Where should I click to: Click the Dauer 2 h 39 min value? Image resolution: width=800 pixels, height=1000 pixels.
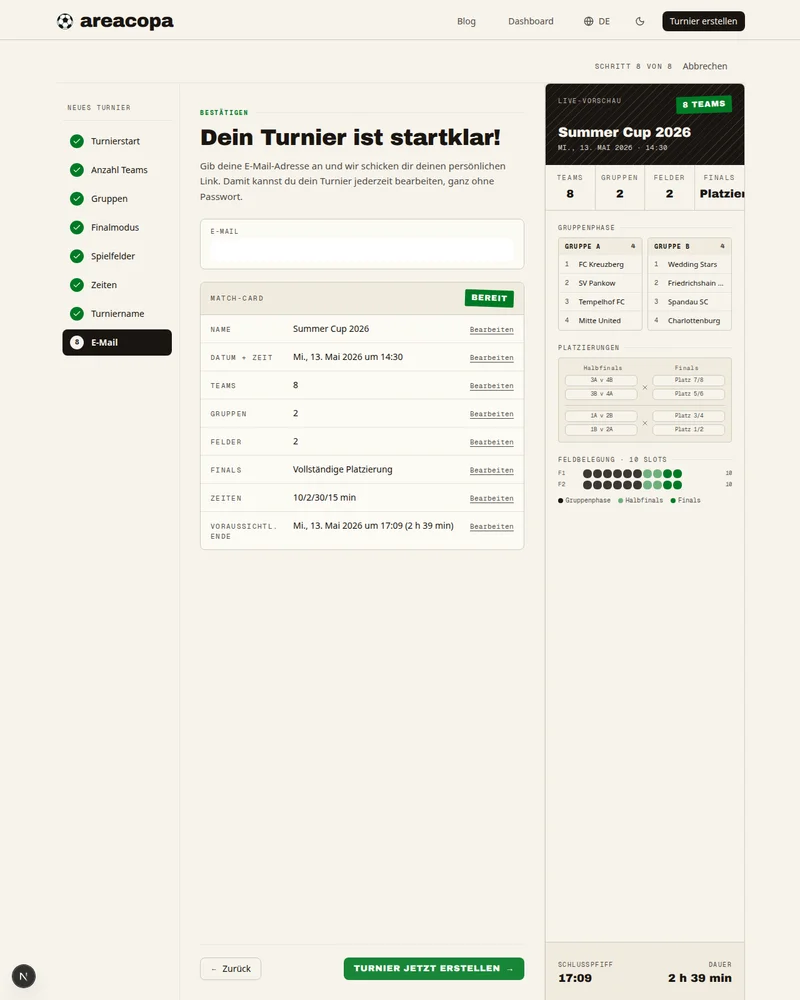tap(700, 978)
